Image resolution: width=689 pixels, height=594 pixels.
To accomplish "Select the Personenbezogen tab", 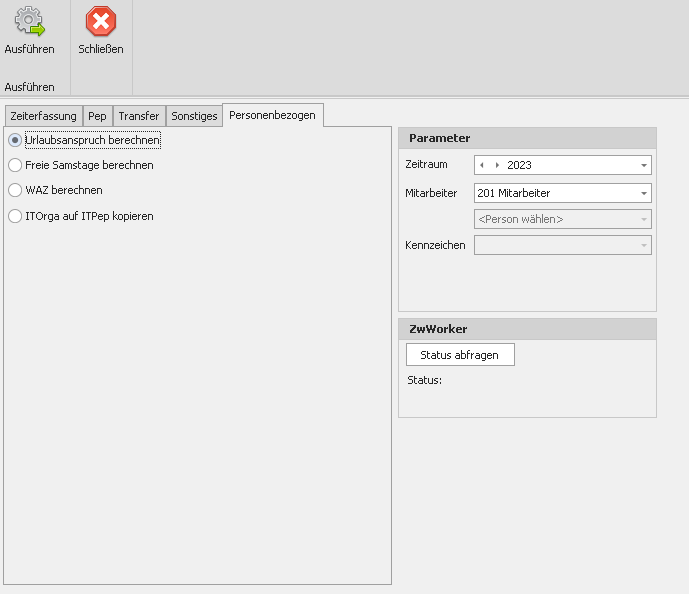I will 272,115.
